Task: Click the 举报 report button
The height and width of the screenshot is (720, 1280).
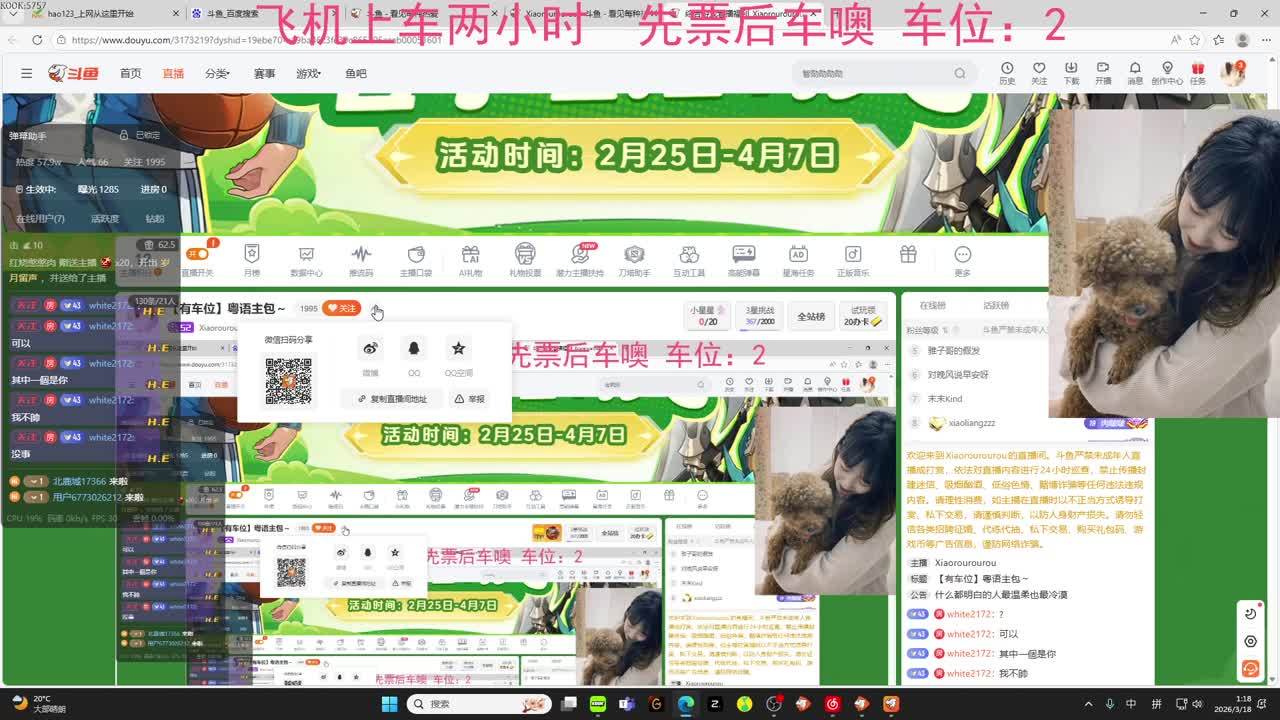Action: pyautogui.click(x=469, y=398)
